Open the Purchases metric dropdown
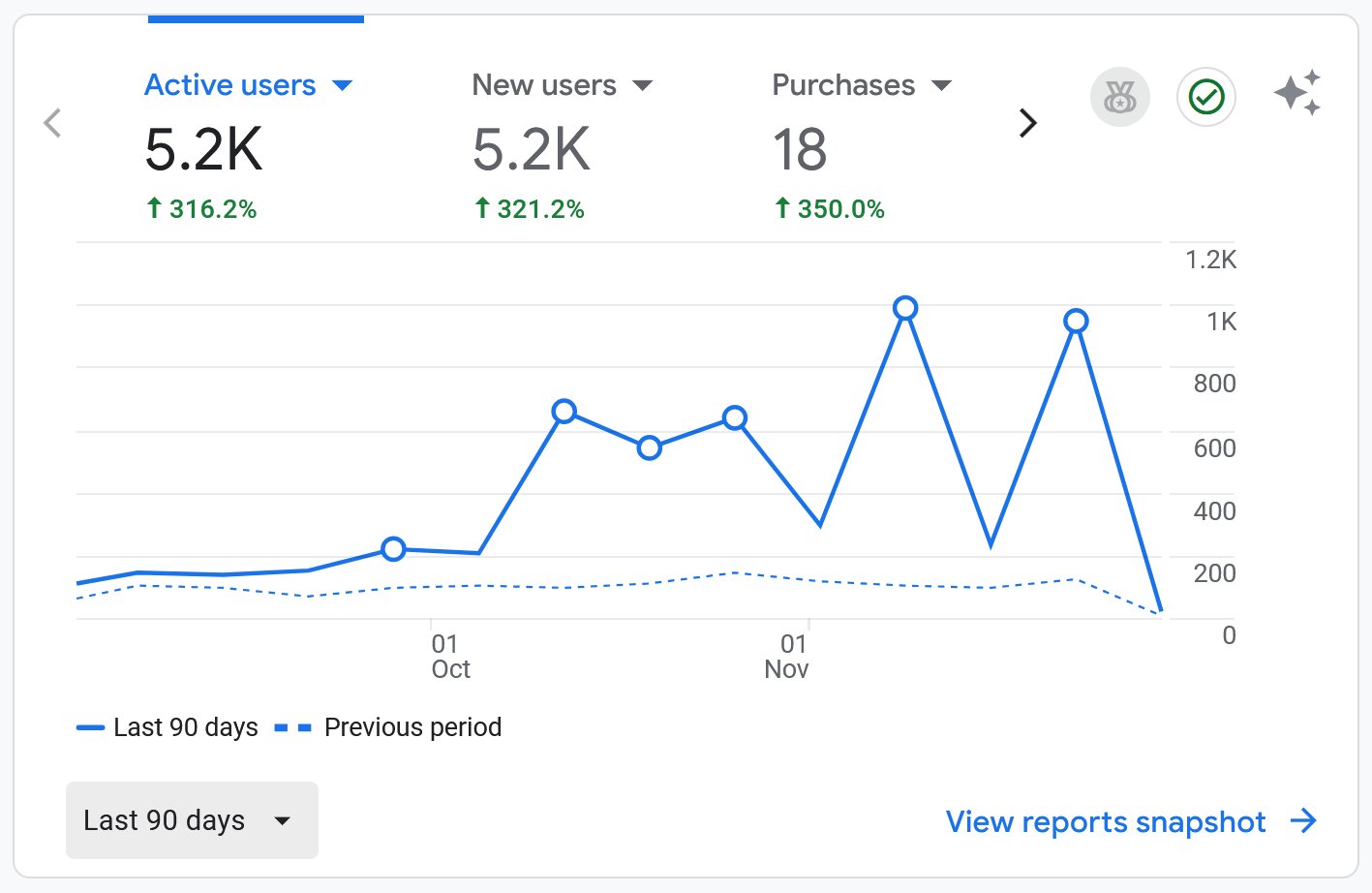The height and width of the screenshot is (893, 1372). coord(941,85)
